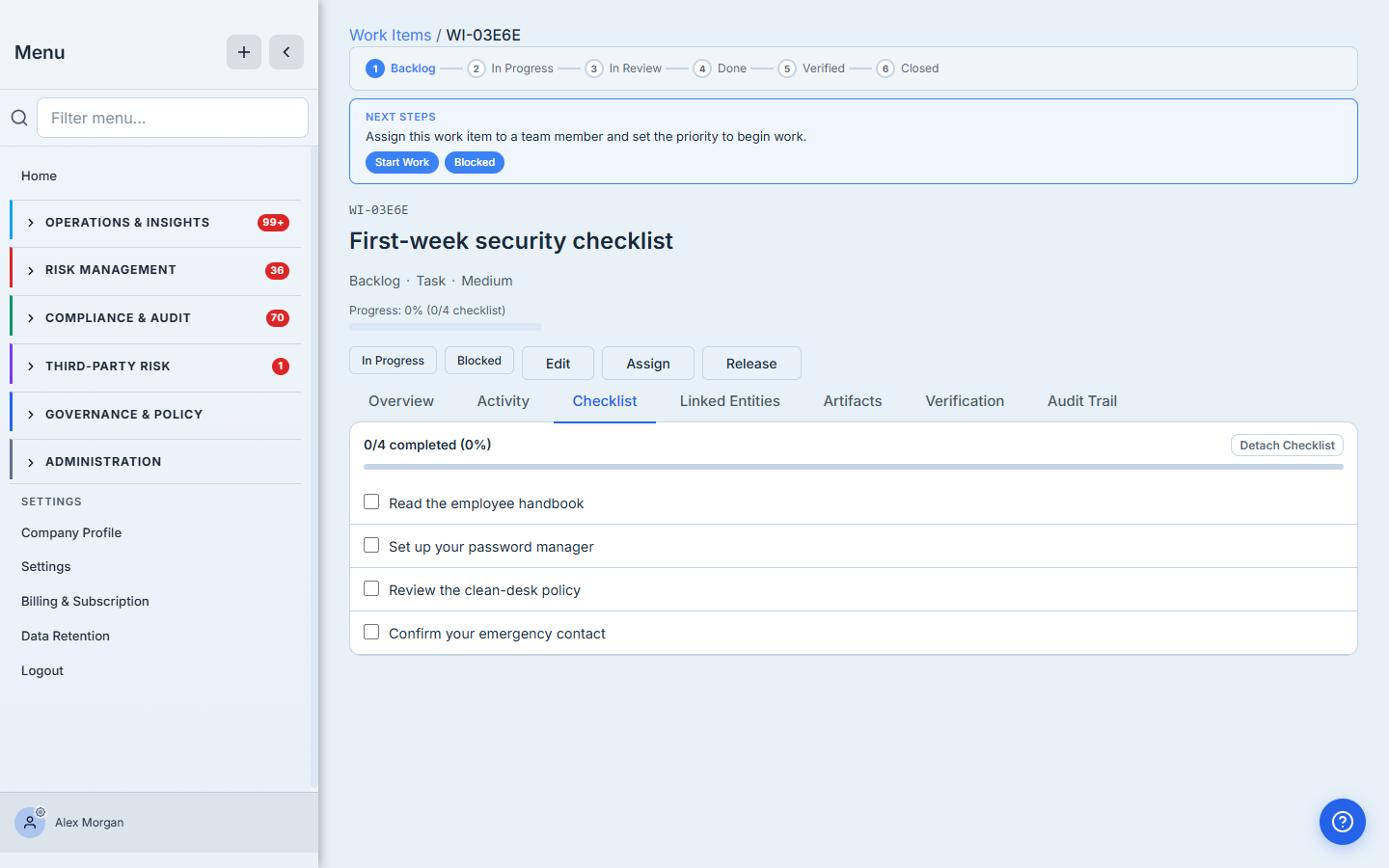Screen dimensions: 1389x868
Task: Click the WI-03E6E identifier text above title
Action: click(379, 209)
